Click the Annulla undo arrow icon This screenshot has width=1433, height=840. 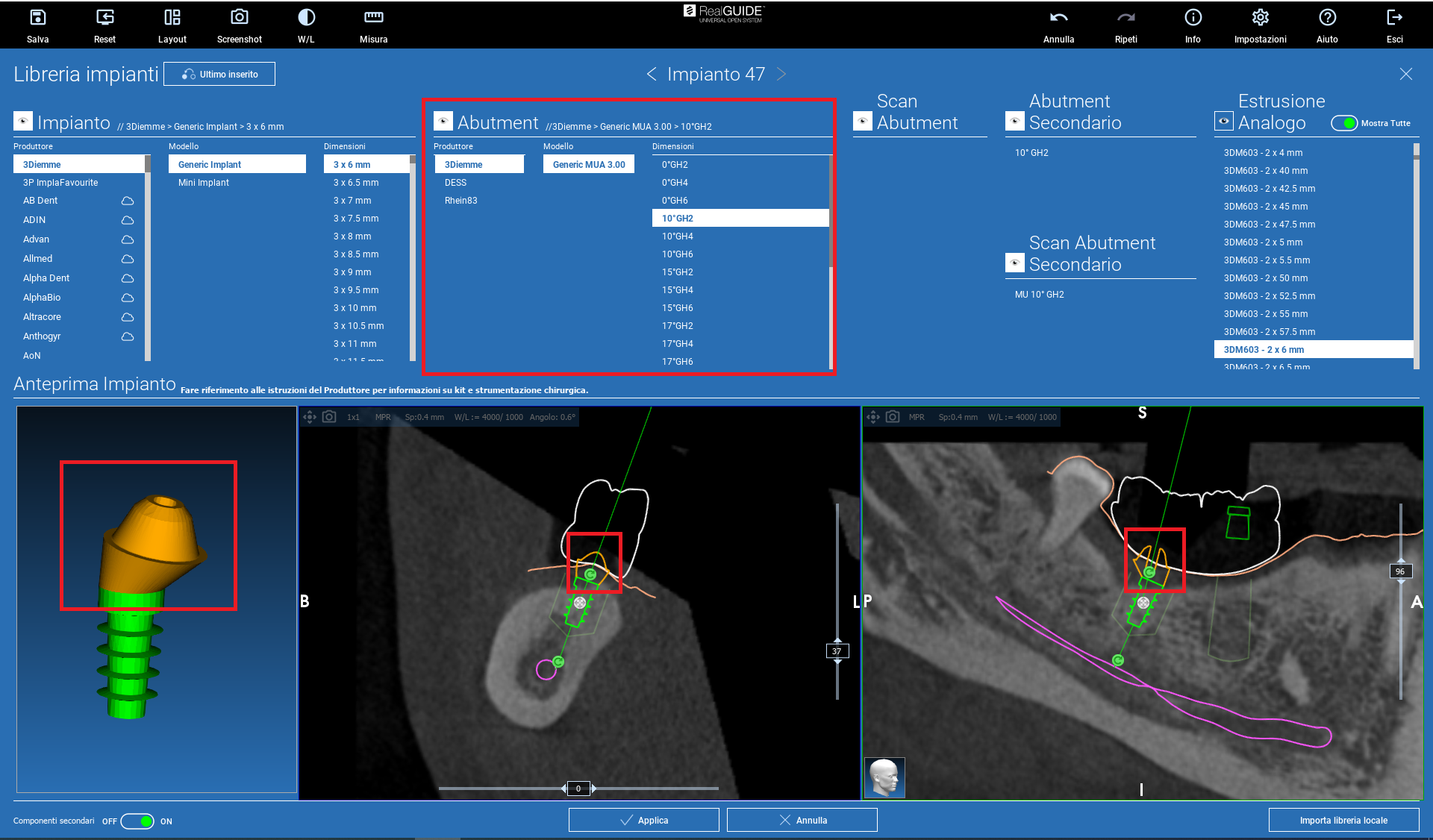tap(1058, 18)
